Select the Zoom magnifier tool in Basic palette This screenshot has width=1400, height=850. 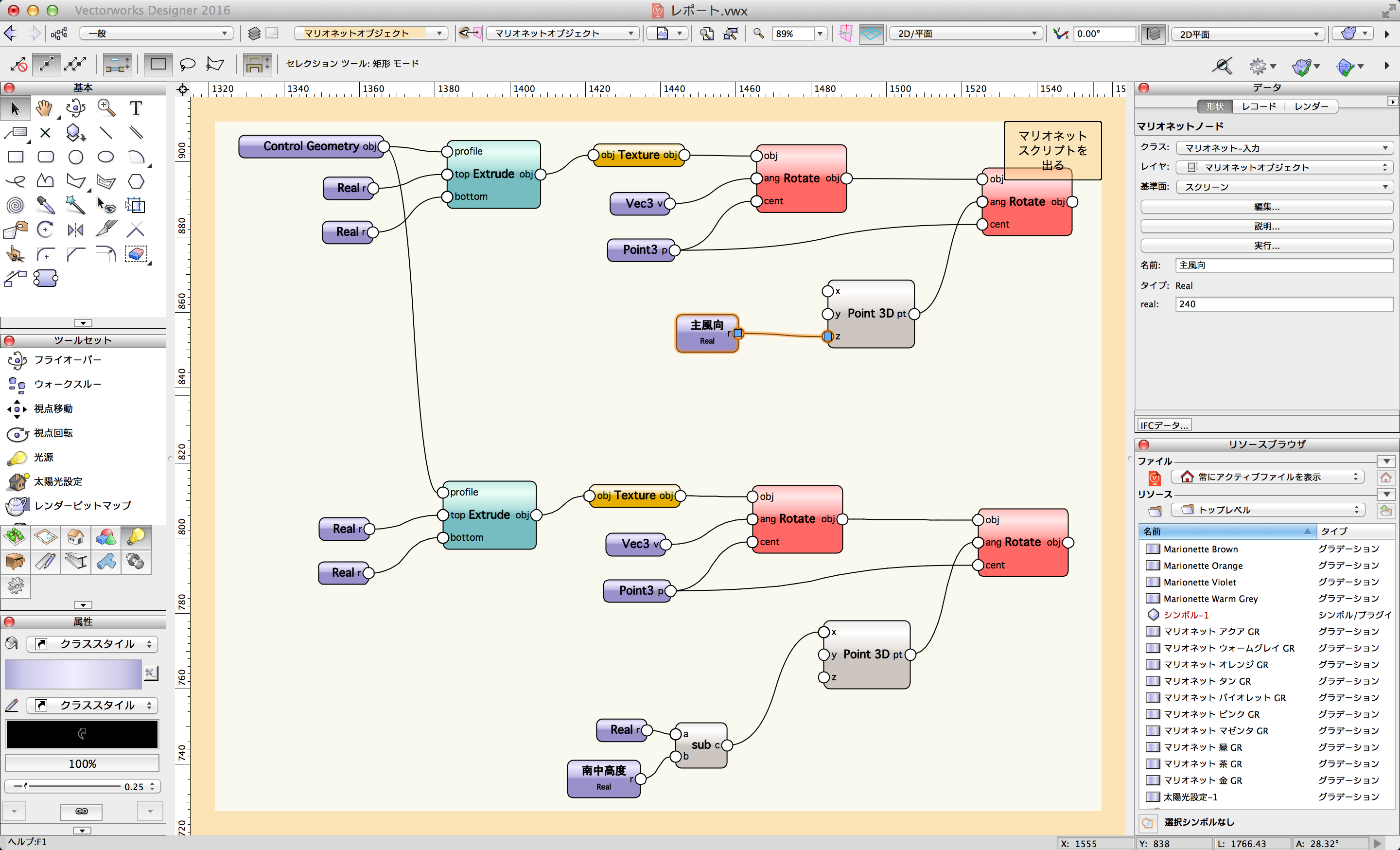pos(105,108)
